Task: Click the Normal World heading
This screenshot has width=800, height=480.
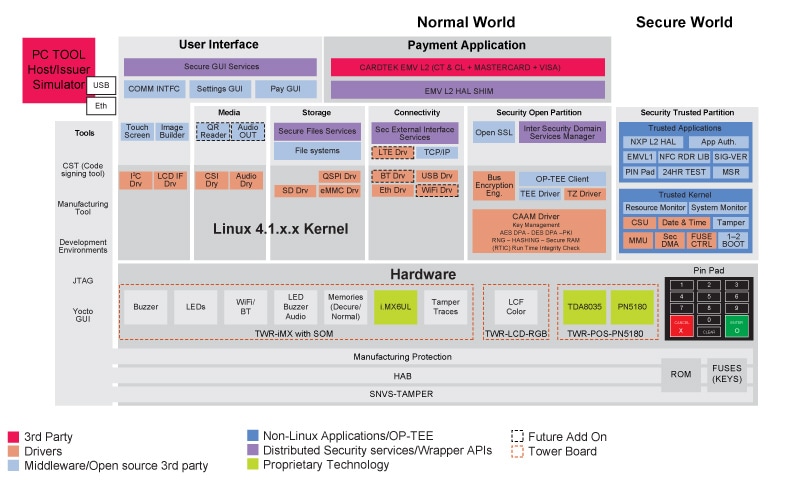Action: (x=466, y=22)
